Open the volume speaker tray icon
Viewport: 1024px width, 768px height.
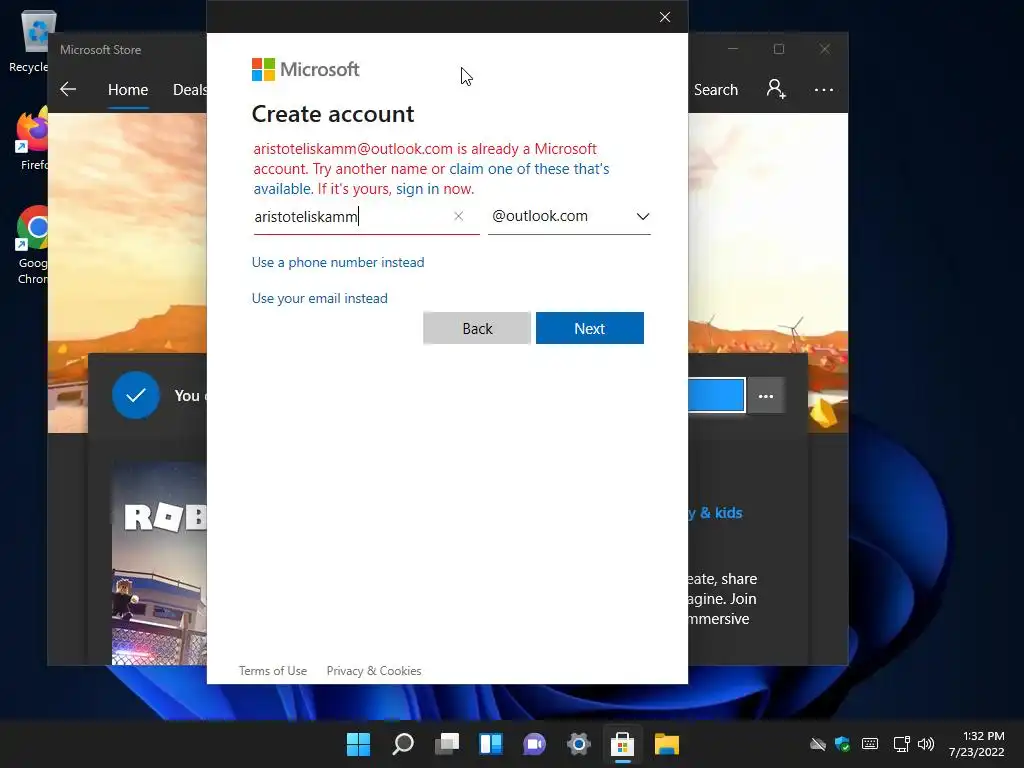(x=926, y=744)
